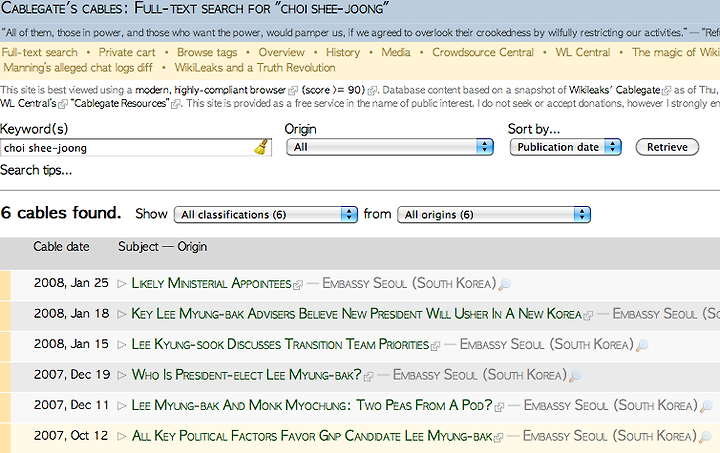The width and height of the screenshot is (720, 453).
Task: Open the Sort by Publication date dropdown
Action: click(x=566, y=147)
